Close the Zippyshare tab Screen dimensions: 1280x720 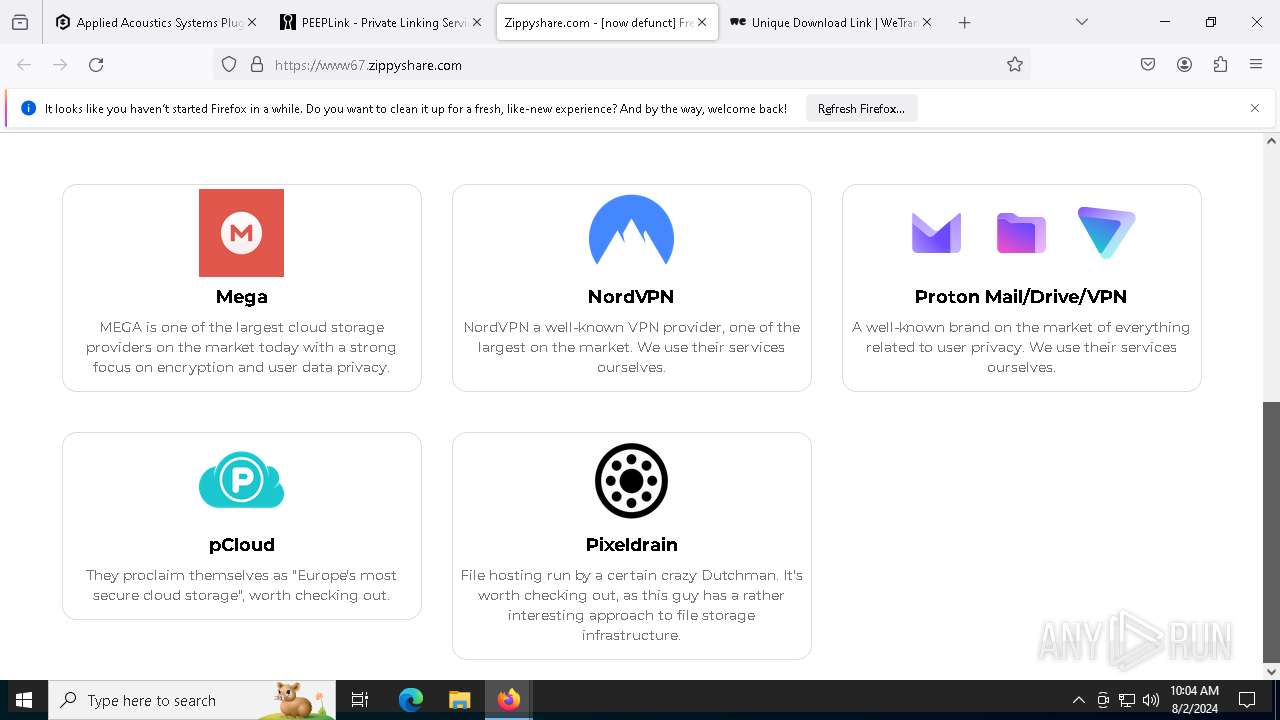(x=701, y=22)
